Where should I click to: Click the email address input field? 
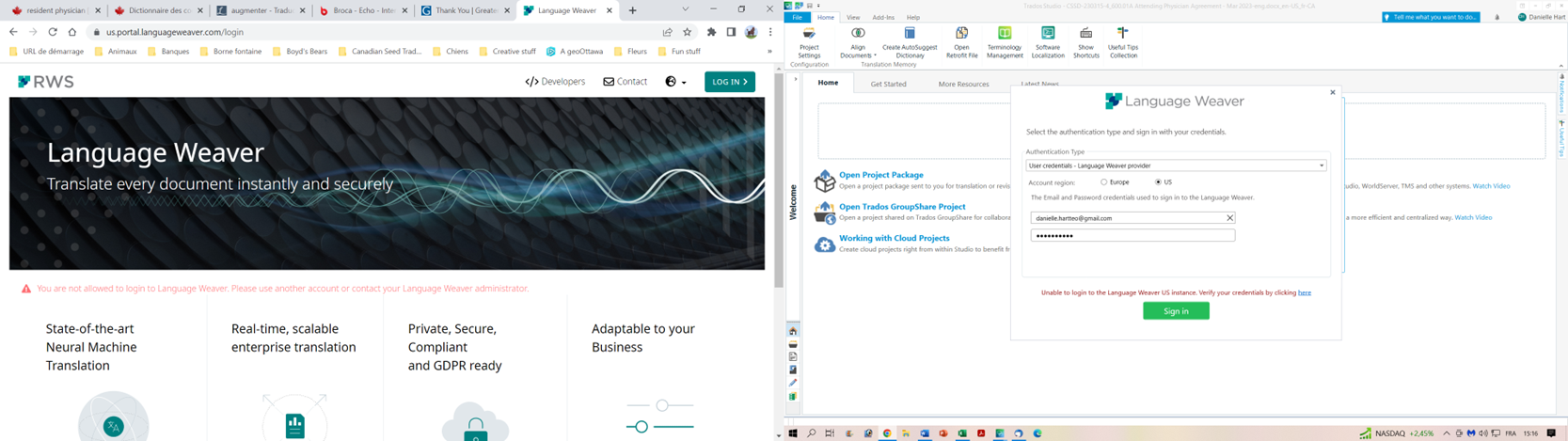[1125, 218]
